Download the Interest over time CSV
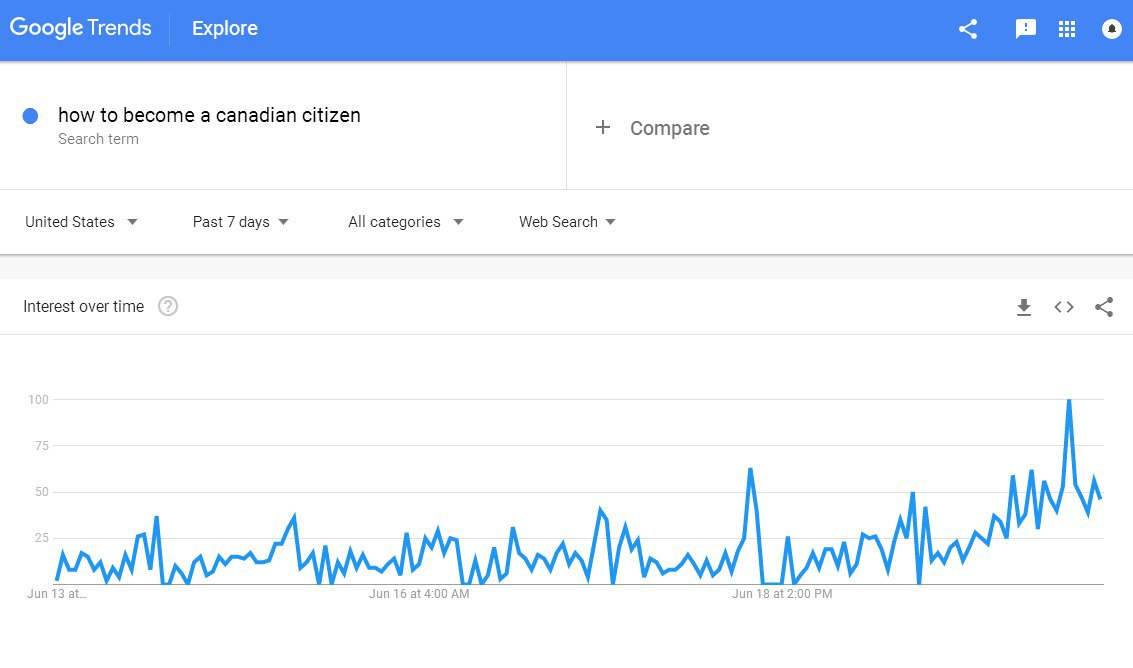This screenshot has width=1133, height=668. [1023, 307]
